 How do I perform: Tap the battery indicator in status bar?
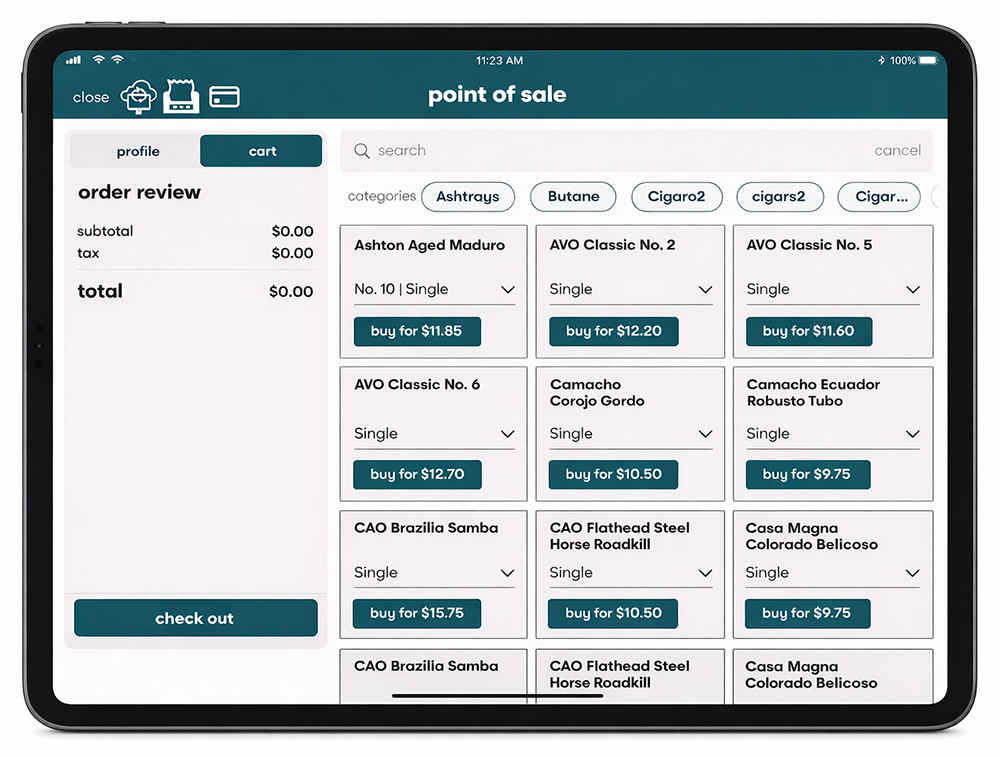(929, 61)
